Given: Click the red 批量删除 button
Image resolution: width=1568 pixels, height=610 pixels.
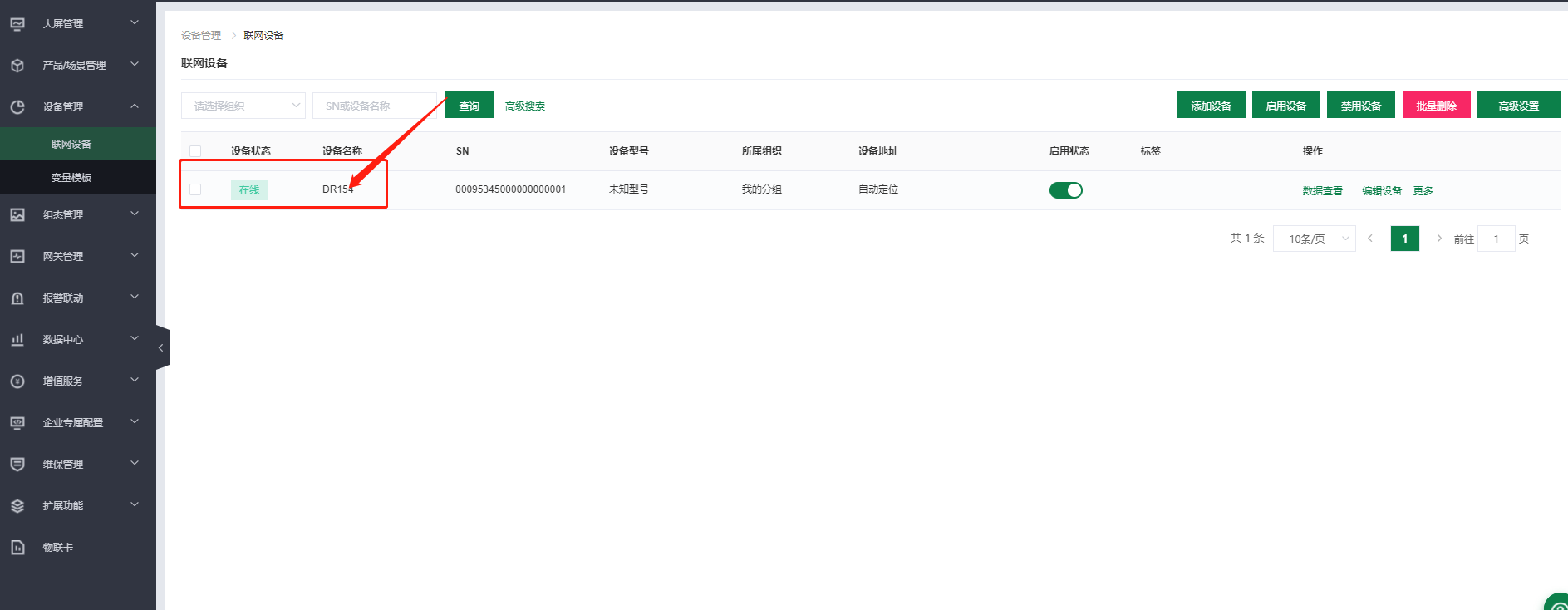Looking at the screenshot, I should pos(1437,106).
